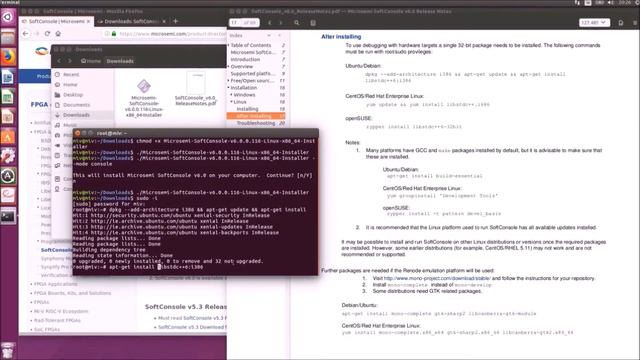Open the Trash in the dock
The image size is (640, 360).
tap(8, 350)
